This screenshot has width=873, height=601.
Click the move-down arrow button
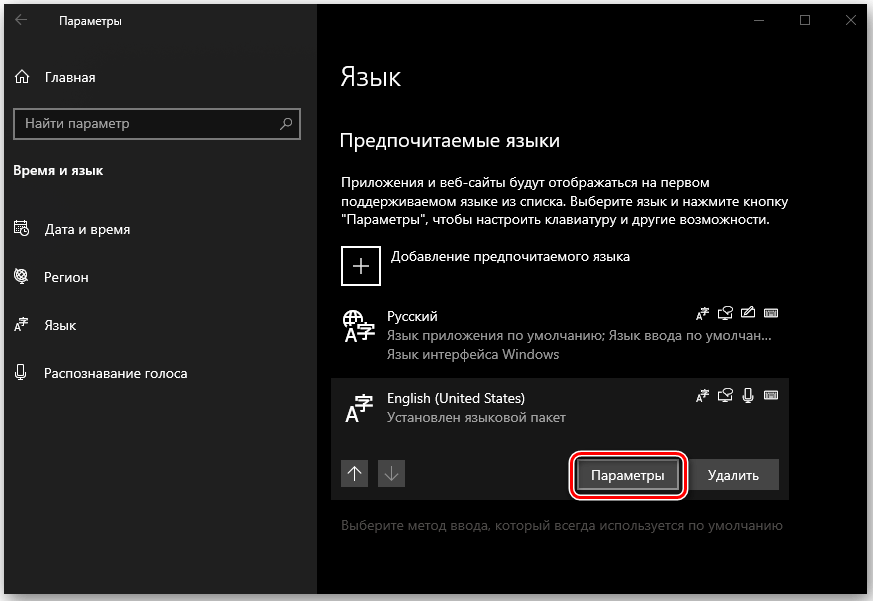coord(391,473)
